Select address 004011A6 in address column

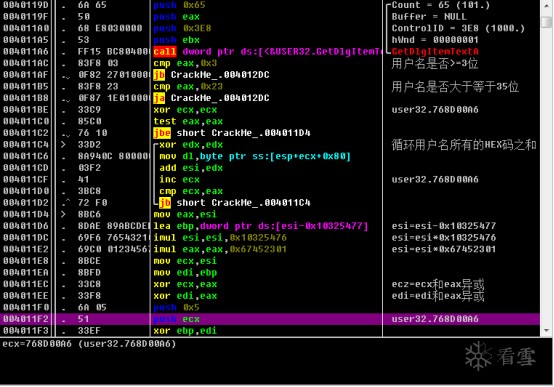(26, 52)
